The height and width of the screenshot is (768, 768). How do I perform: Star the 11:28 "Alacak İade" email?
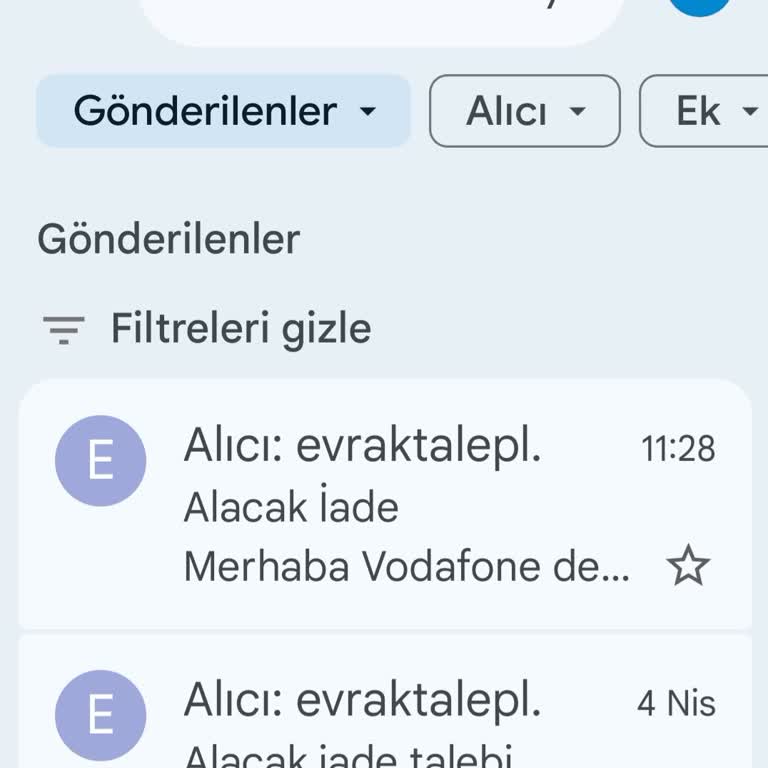coord(687,568)
